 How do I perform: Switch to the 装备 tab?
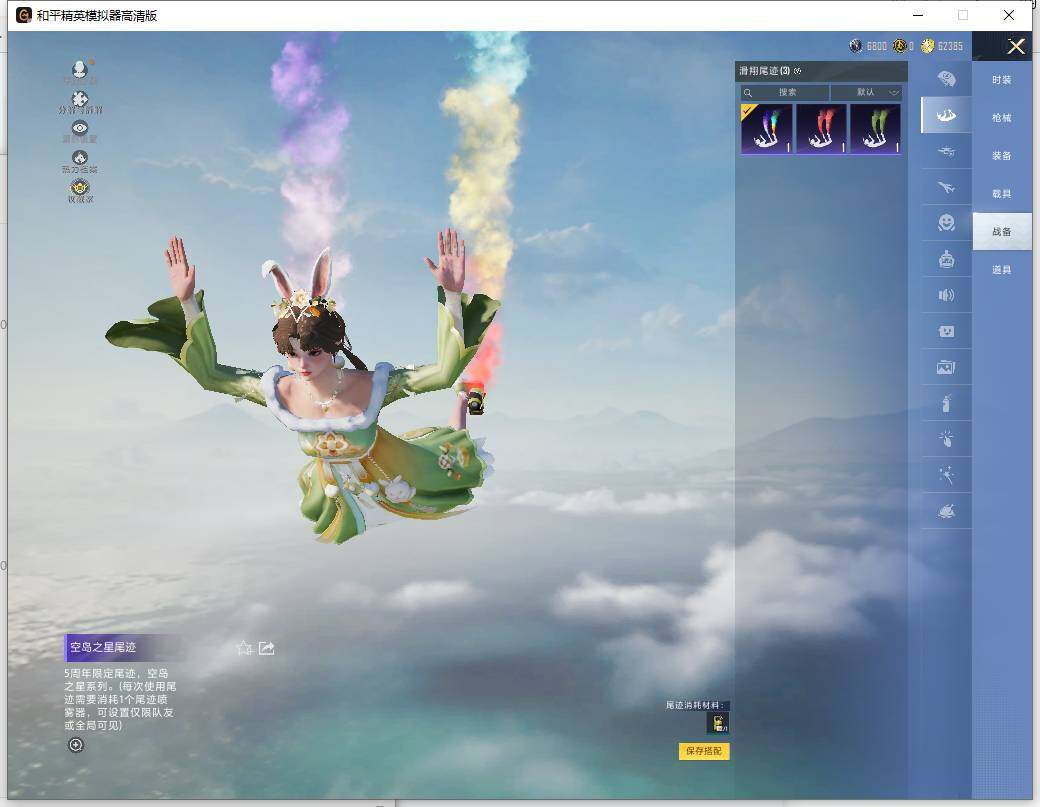[1002, 156]
